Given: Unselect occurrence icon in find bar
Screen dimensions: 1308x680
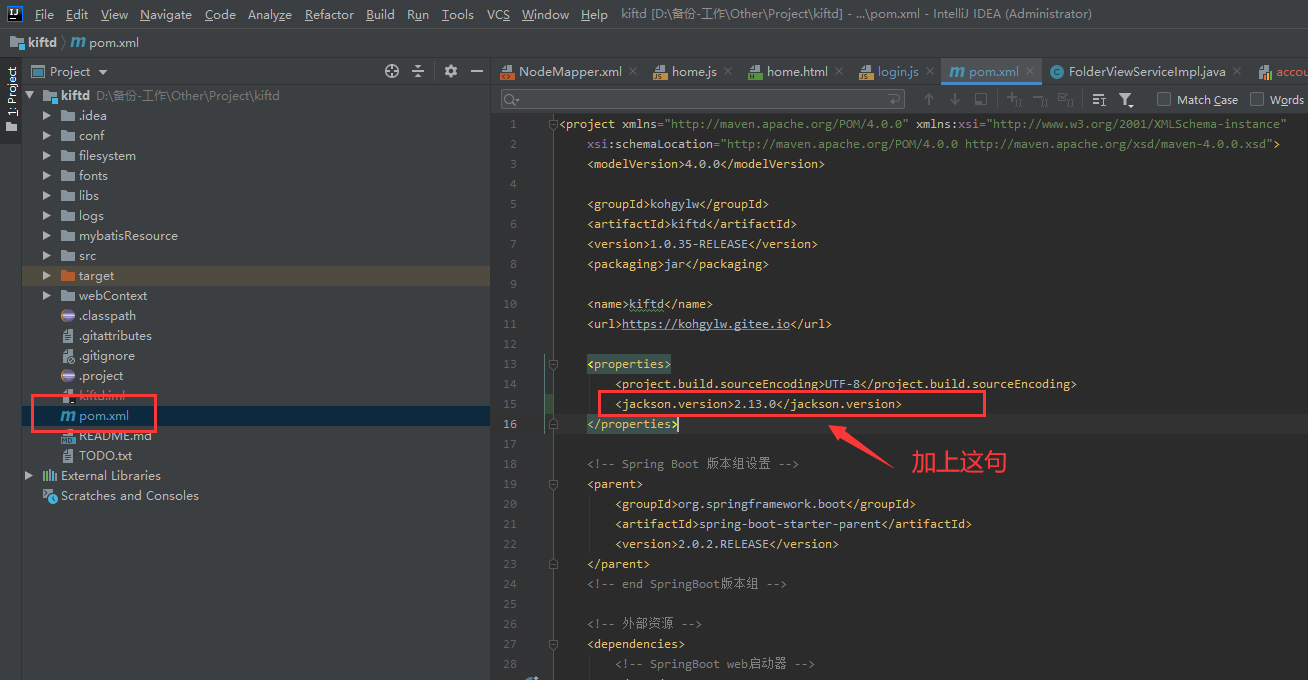Looking at the screenshot, I should click(x=1040, y=99).
